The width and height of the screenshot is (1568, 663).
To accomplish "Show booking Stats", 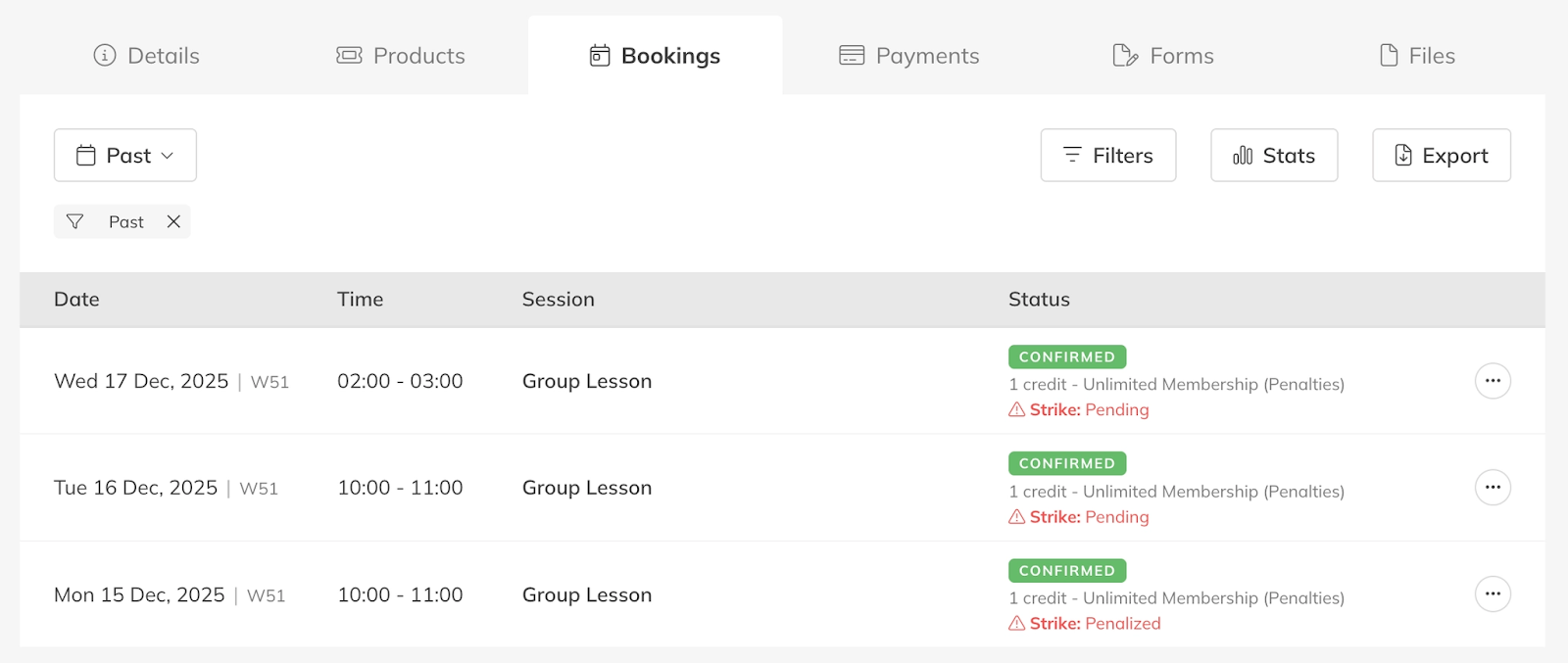I will (1274, 156).
